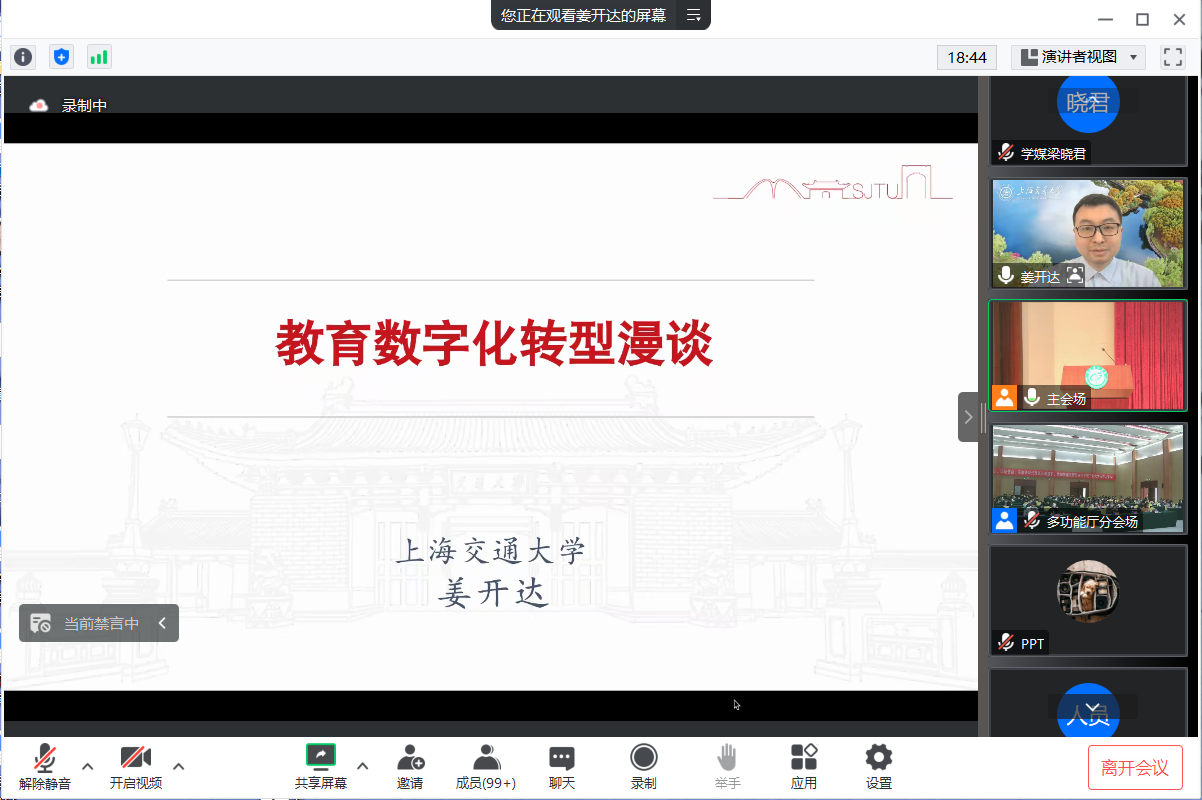Viewport: 1202px width, 800px height.
Task: Expand share screen options arrow beside 共享屏幕
Action: (x=363, y=767)
